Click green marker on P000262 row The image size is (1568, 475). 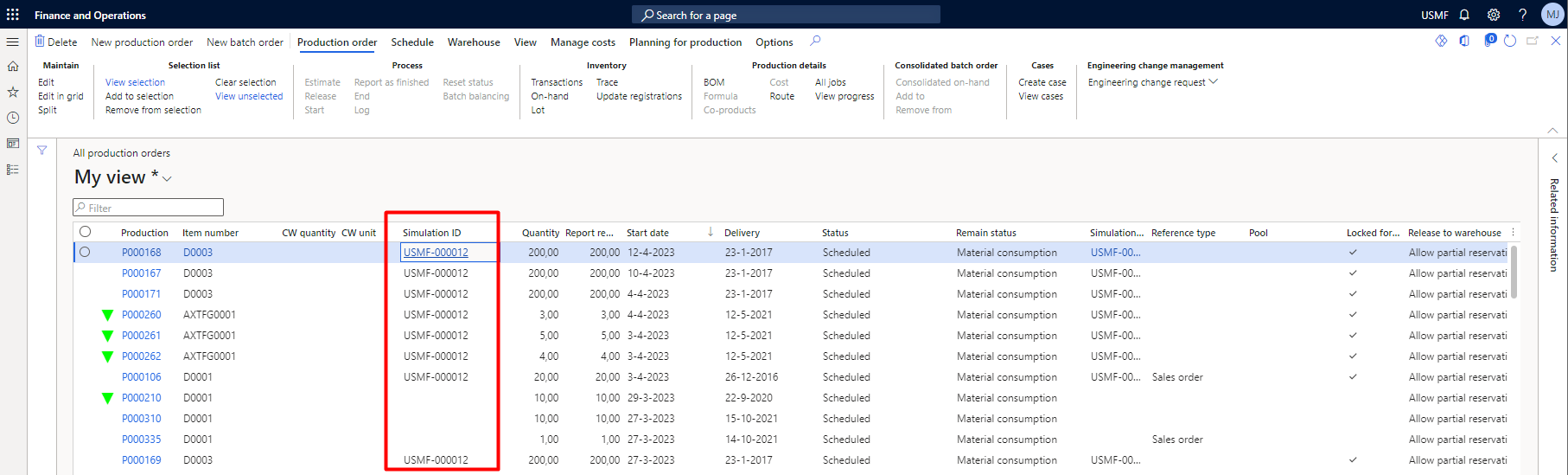[x=107, y=356]
